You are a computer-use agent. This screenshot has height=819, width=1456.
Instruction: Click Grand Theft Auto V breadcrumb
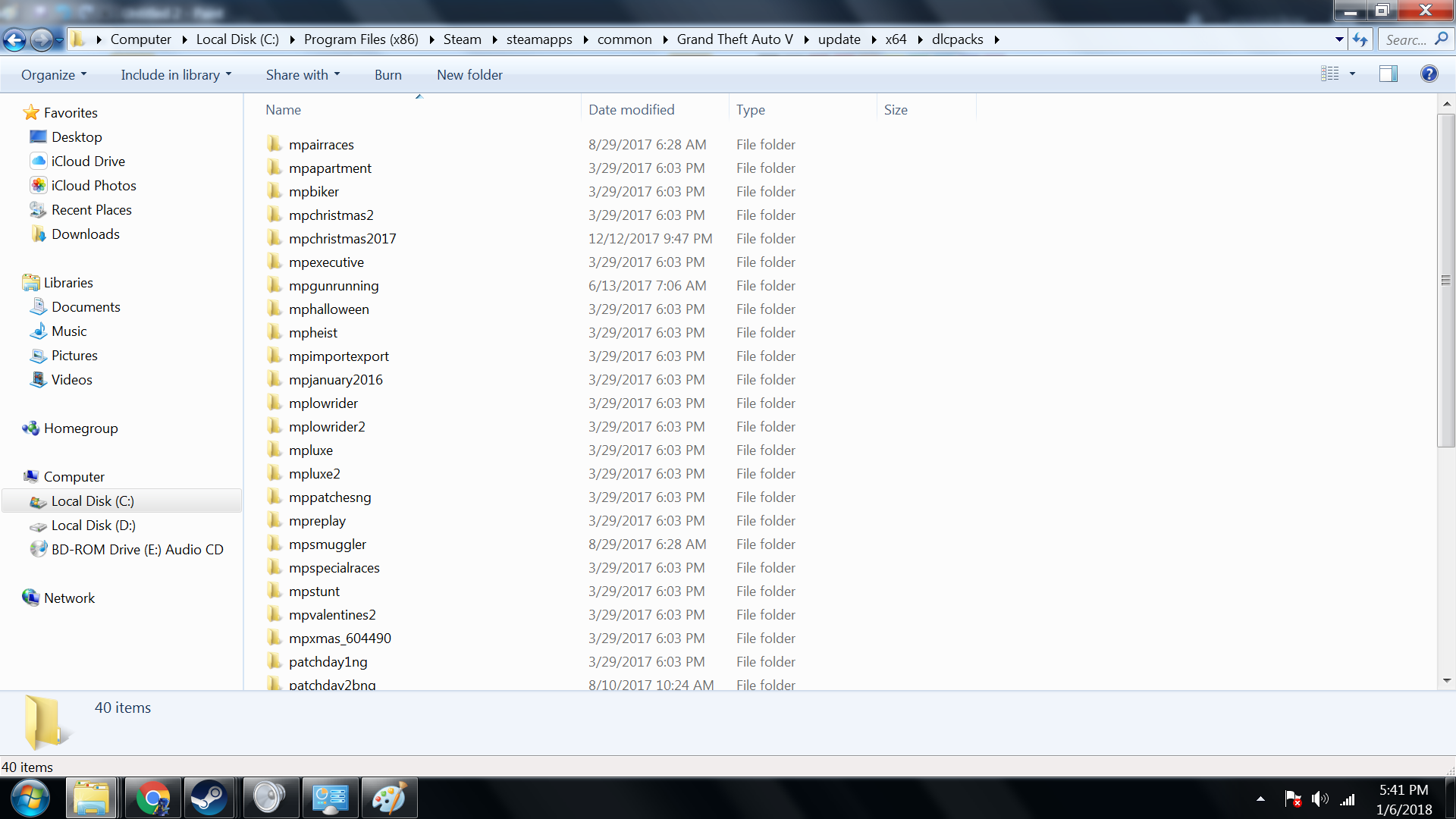coord(734,39)
